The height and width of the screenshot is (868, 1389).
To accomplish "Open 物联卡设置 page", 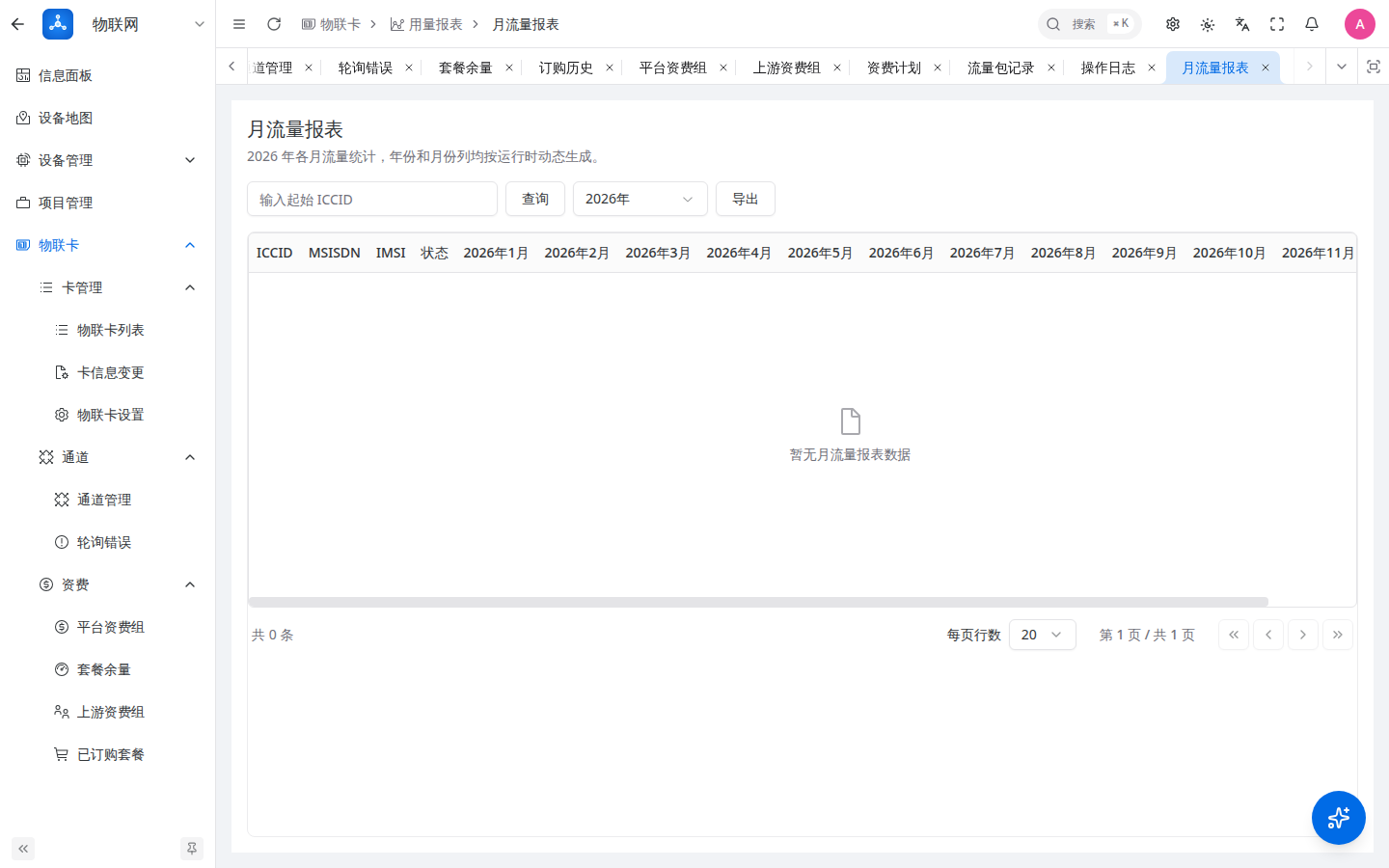I will (x=107, y=415).
